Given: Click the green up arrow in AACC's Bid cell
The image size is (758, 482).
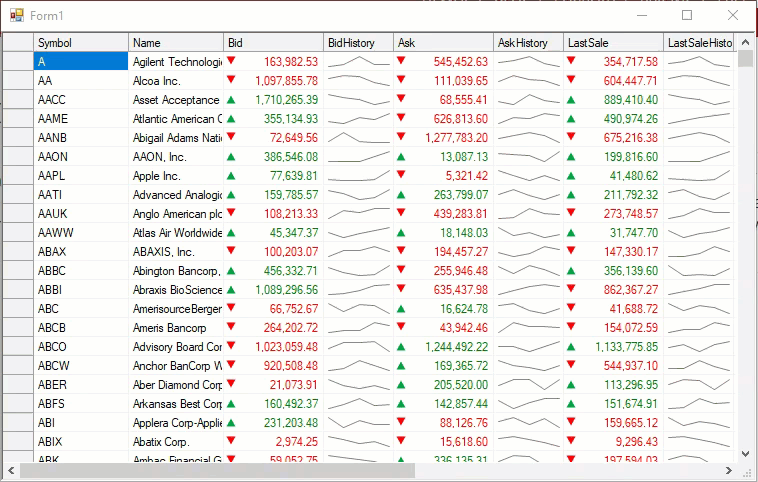Looking at the screenshot, I should click(231, 99).
